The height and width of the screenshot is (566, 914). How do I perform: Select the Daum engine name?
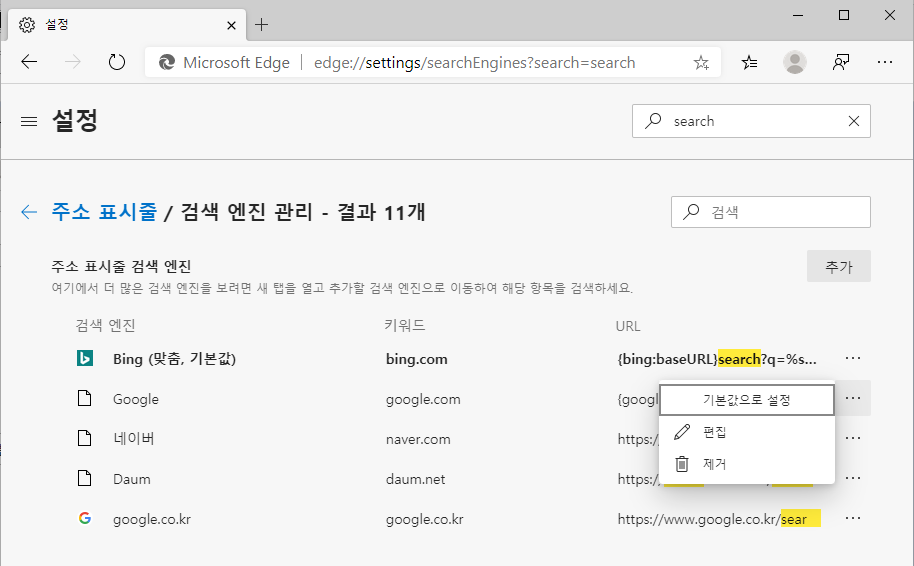pos(132,479)
